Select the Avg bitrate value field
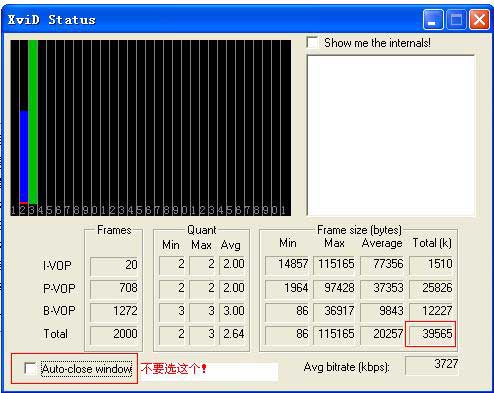494x393 pixels. tap(432, 365)
